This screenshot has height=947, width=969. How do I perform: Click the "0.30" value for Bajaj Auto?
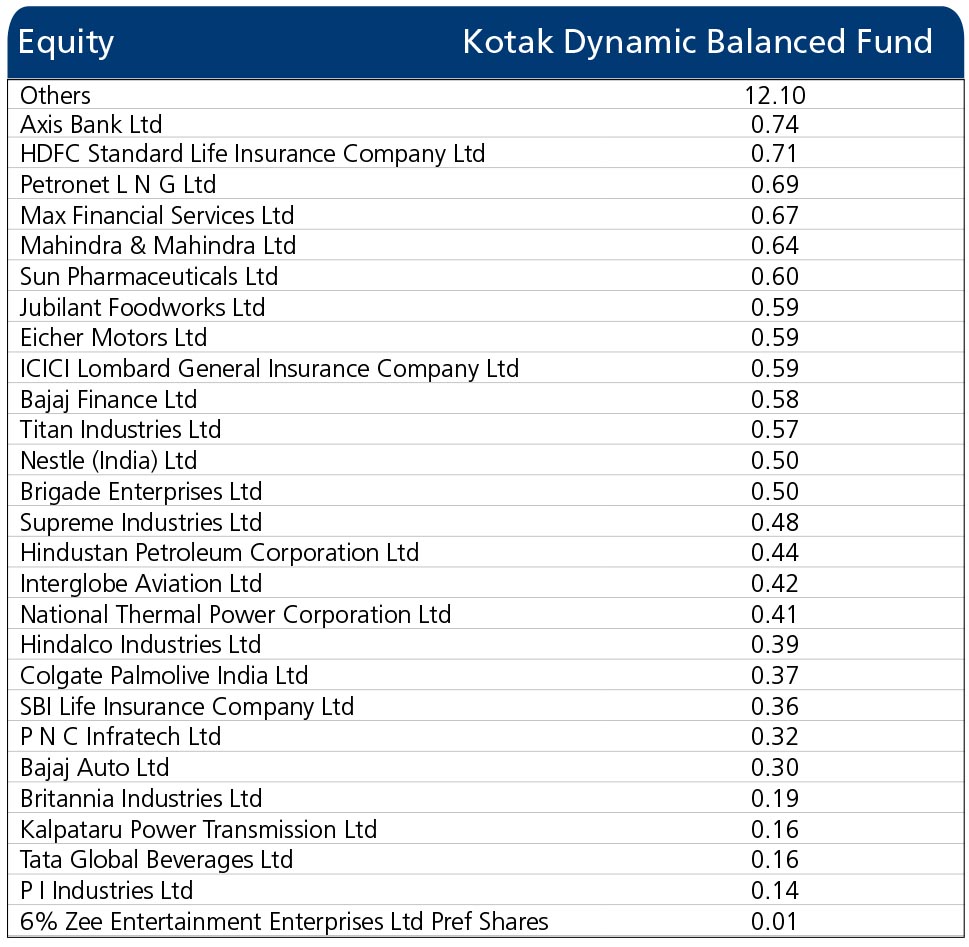pos(775,768)
